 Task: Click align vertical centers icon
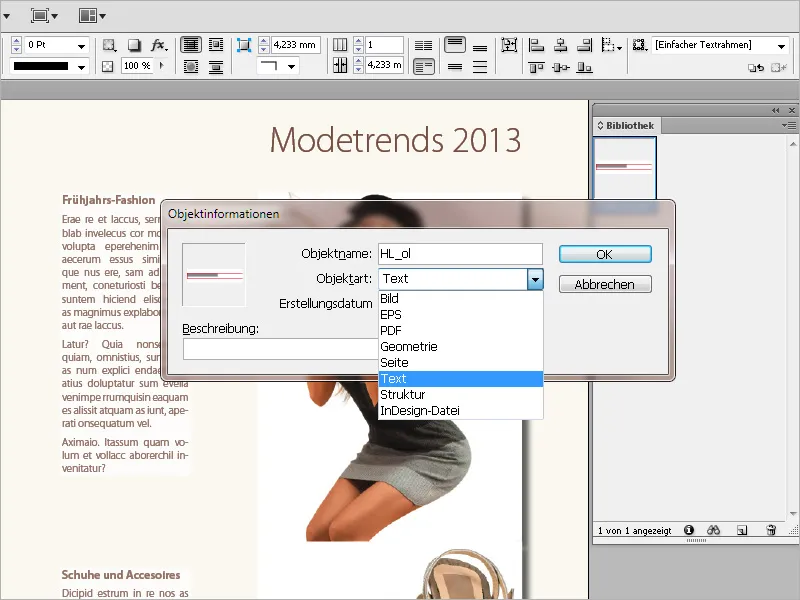pos(561,67)
